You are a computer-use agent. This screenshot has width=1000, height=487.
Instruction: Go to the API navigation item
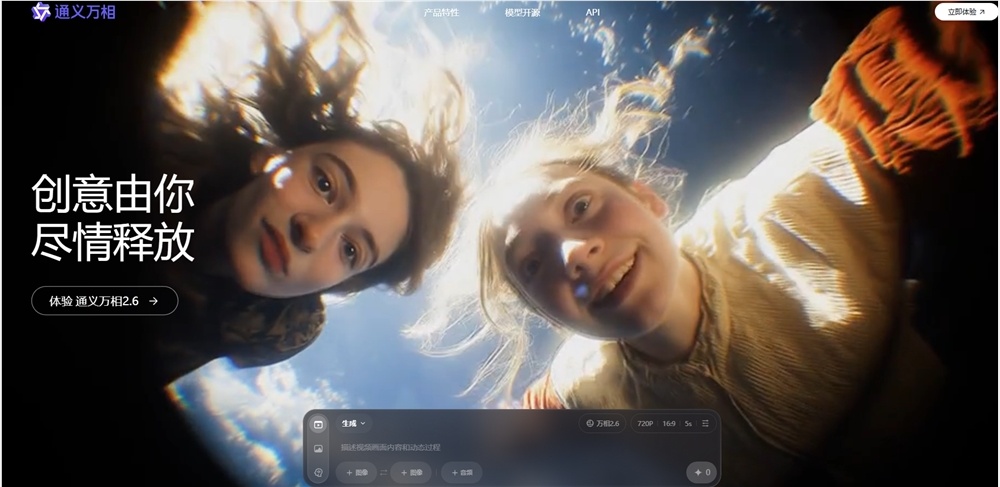point(593,13)
